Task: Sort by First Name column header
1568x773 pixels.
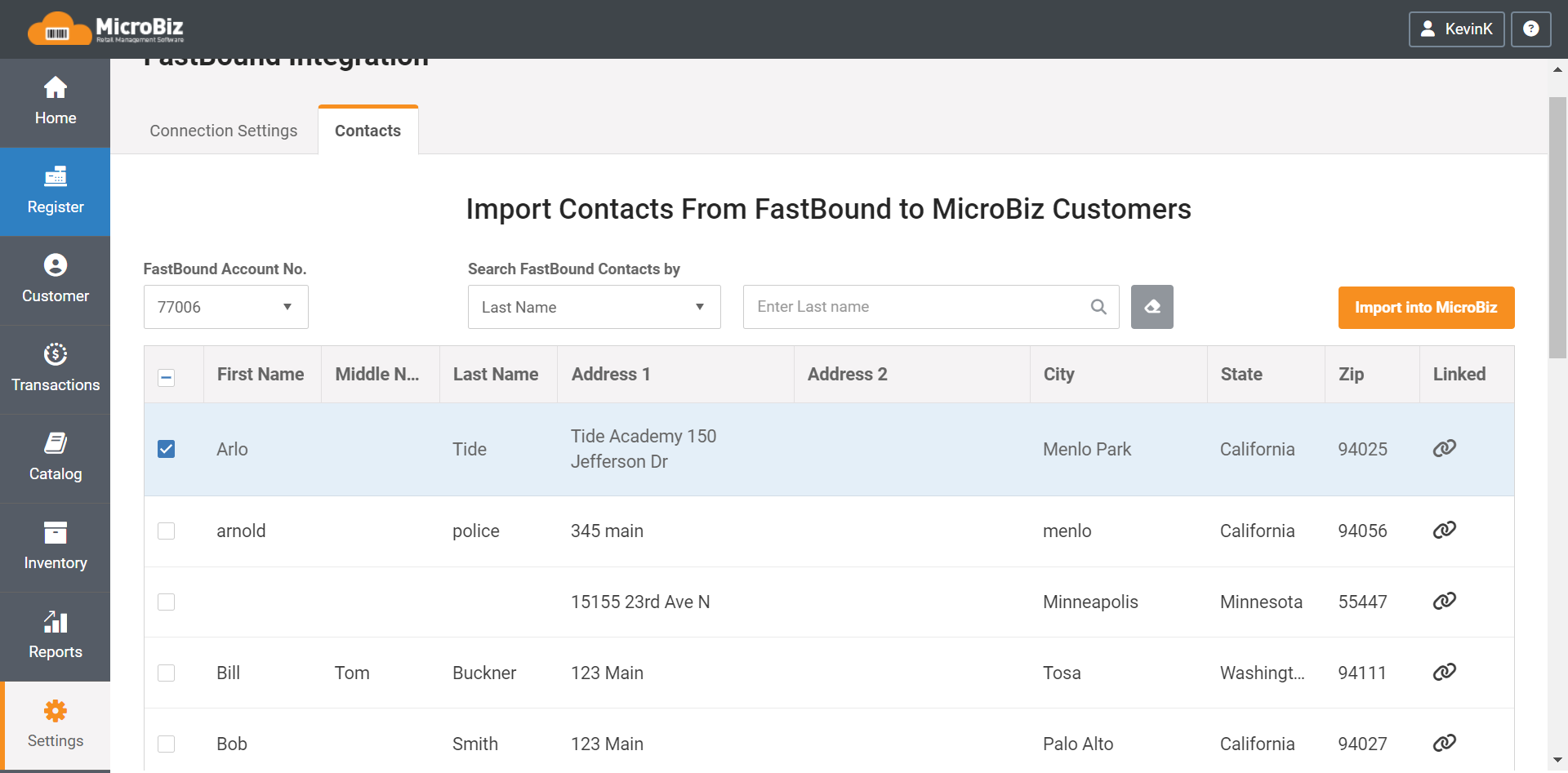Action: 261,374
